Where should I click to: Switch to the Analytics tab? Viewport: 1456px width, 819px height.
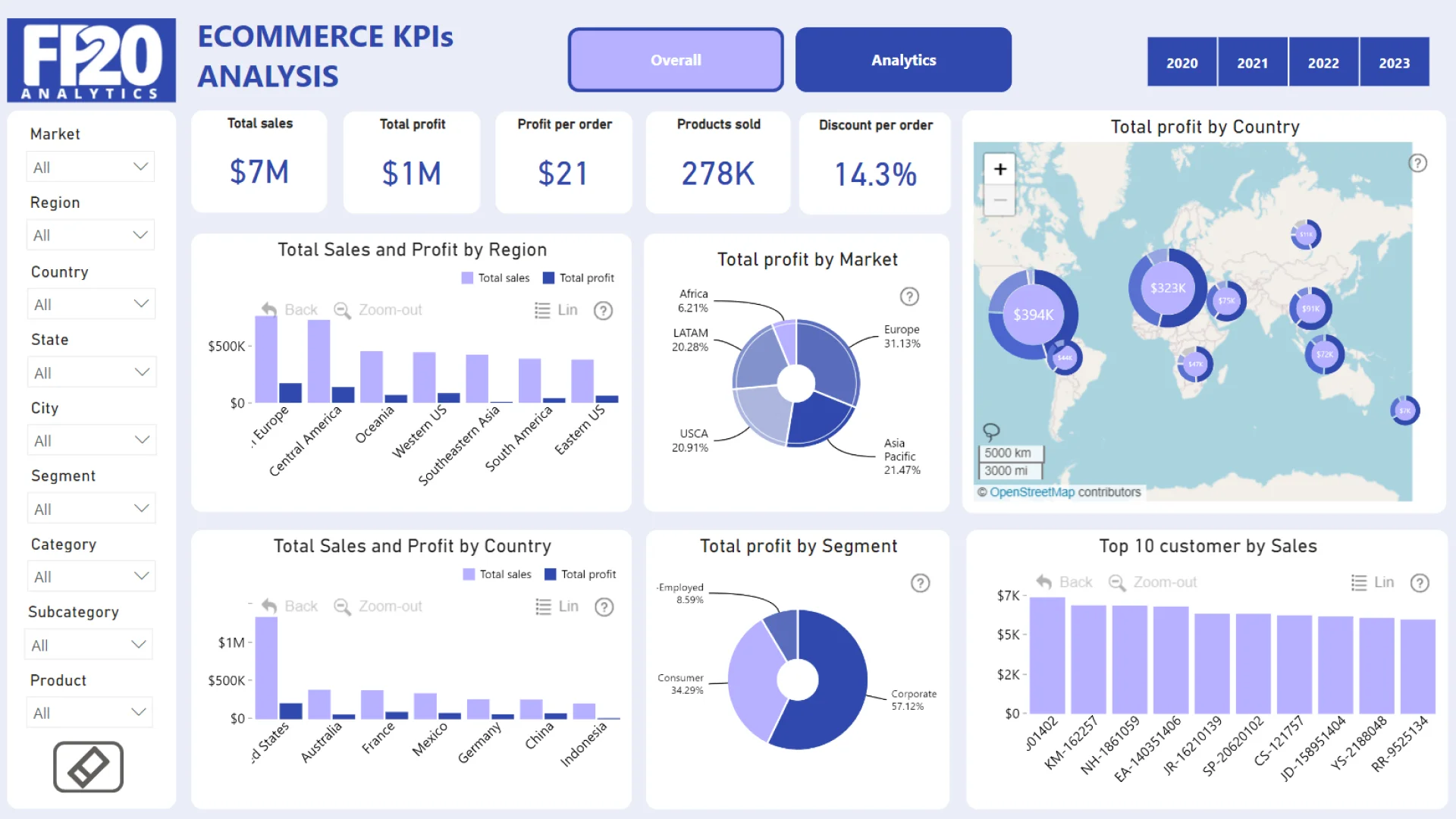[x=903, y=60]
